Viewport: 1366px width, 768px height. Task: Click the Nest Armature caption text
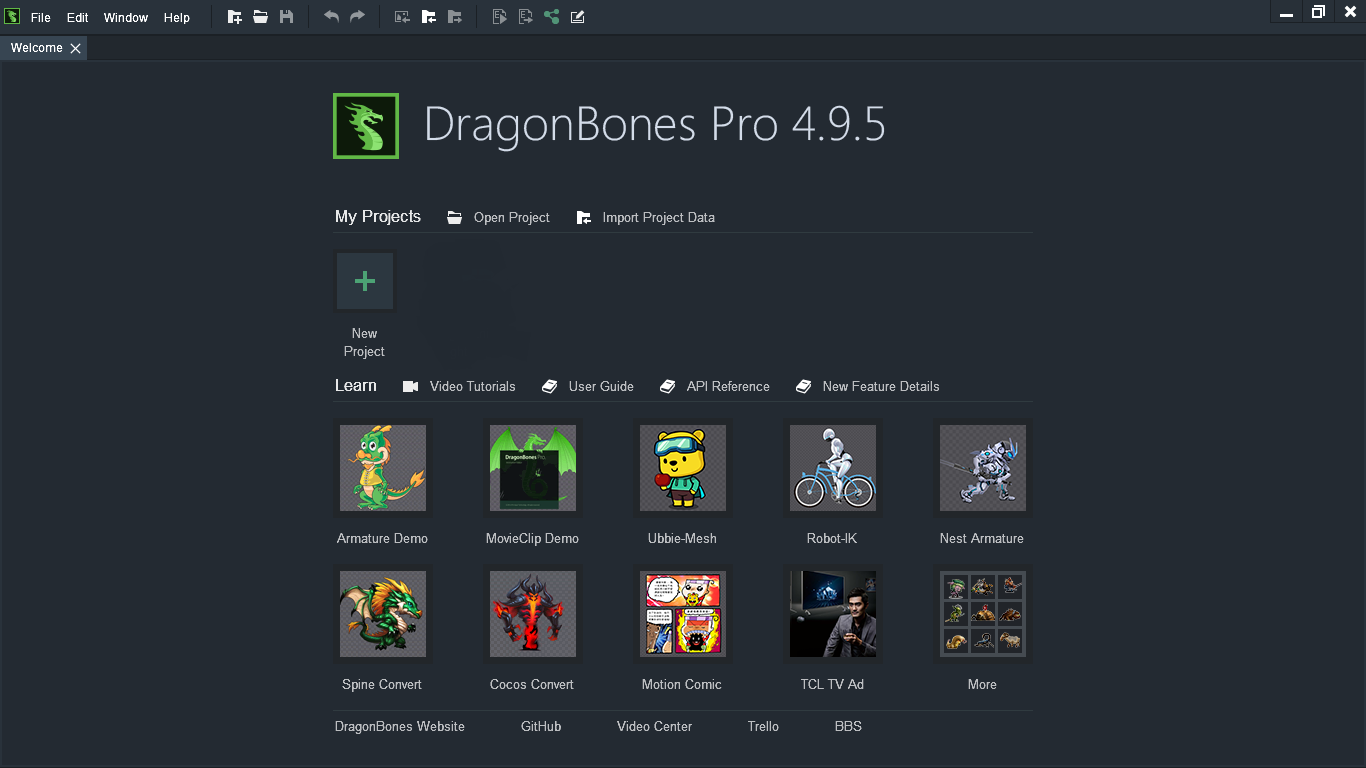982,538
